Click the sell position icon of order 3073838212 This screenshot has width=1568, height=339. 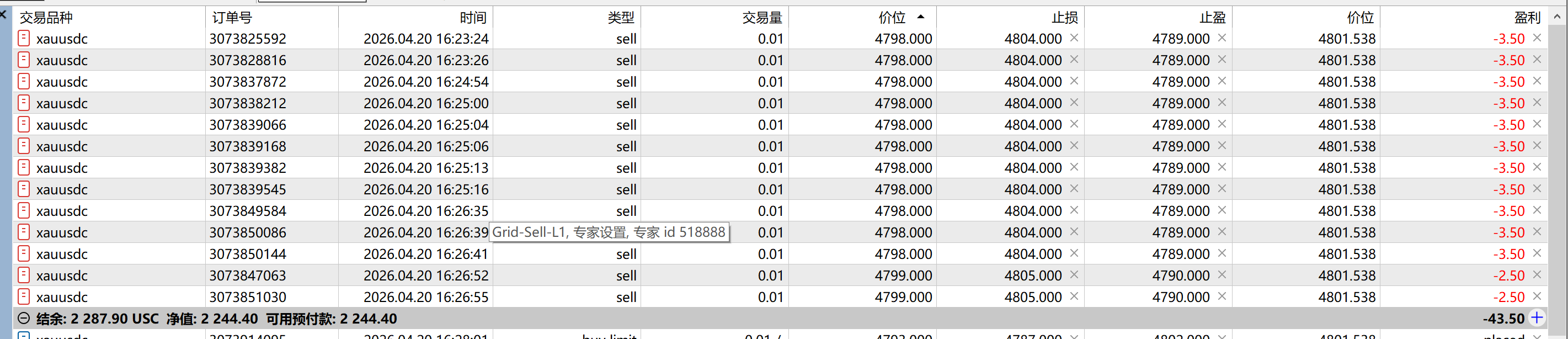(24, 103)
